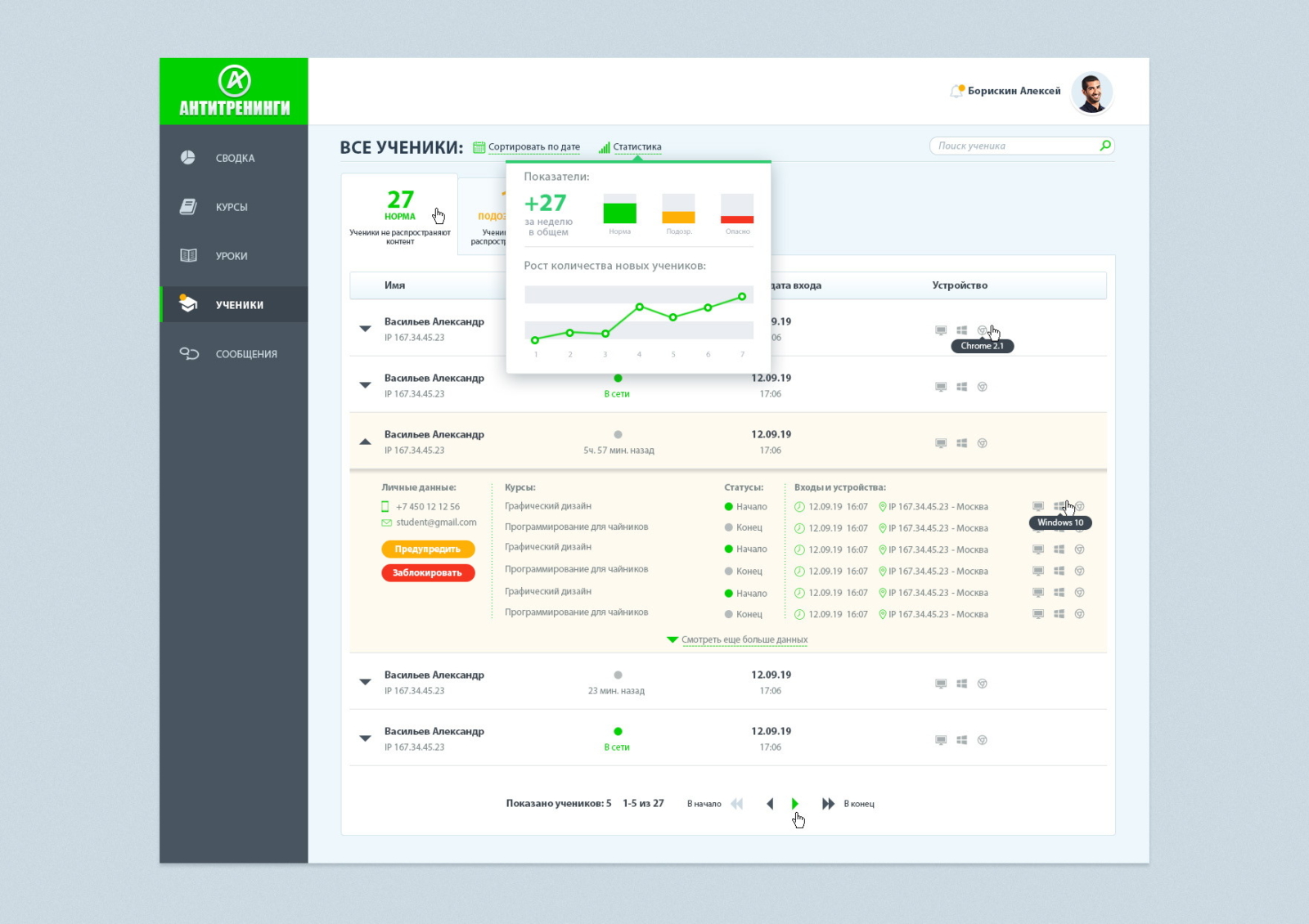
Task: Expand Смотреть еще больше данных
Action: coord(743,639)
